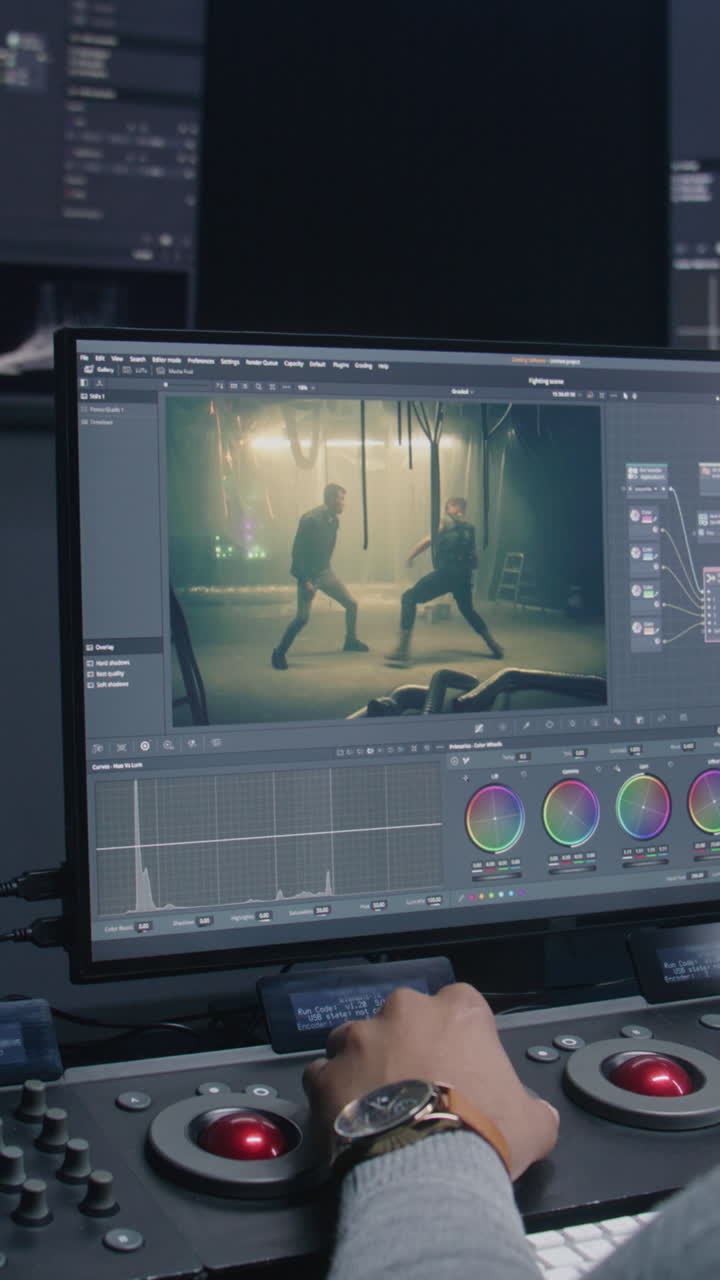This screenshot has width=720, height=1280.
Task: Open the Graded viewer mode dropdown
Action: point(462,391)
